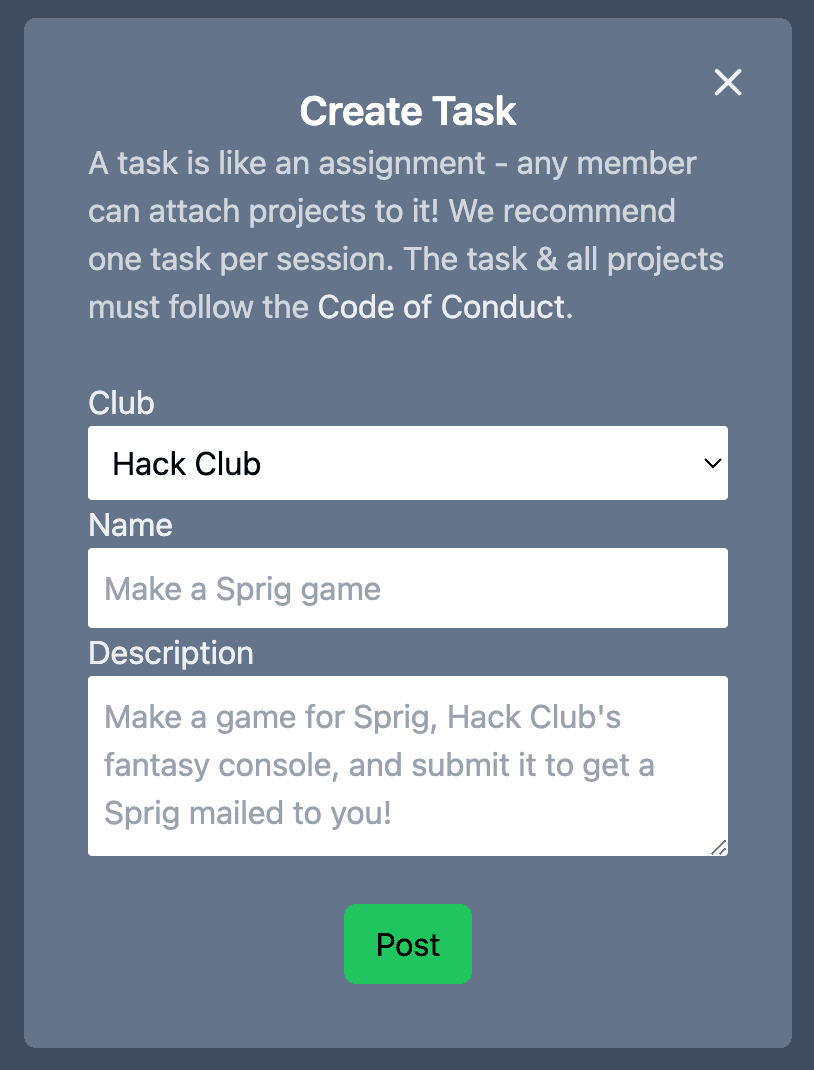This screenshot has height=1070, width=814.
Task: Grab the Description textarea resize handle
Action: [719, 847]
